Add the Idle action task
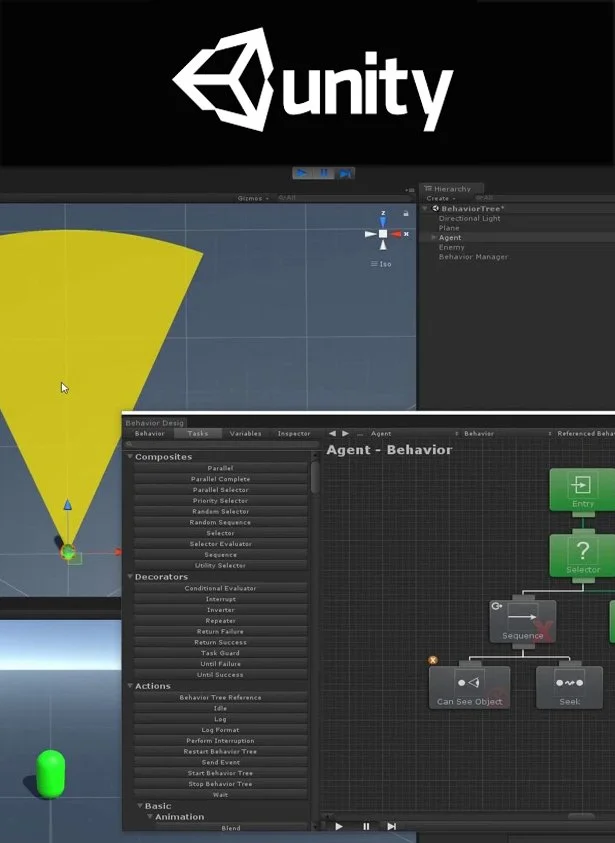 [220, 708]
